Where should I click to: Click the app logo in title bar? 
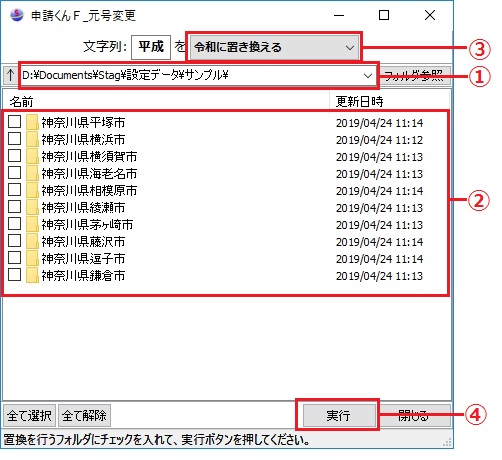(x=17, y=15)
